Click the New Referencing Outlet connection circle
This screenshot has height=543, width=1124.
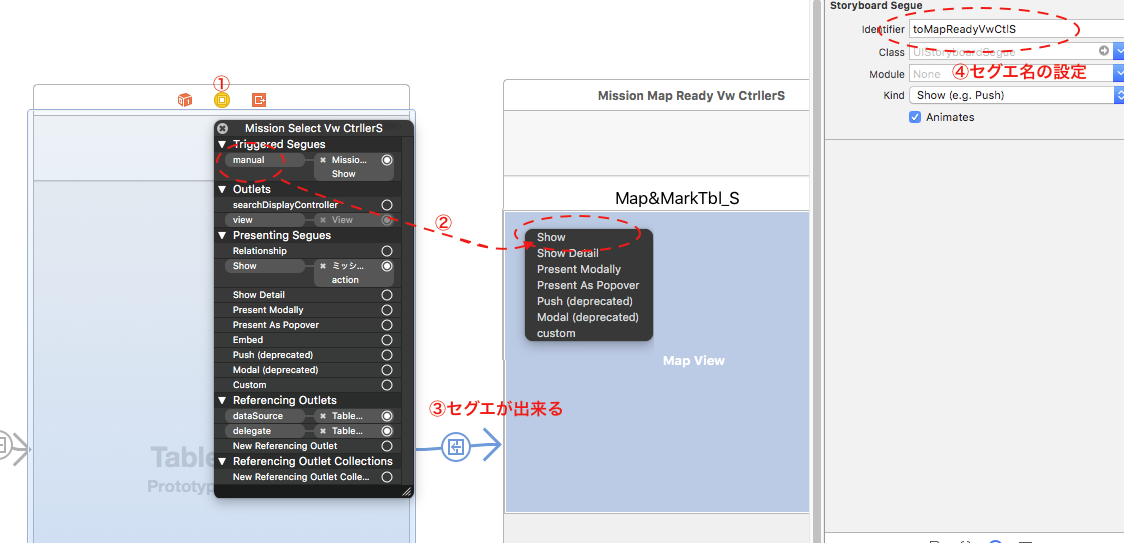[387, 446]
